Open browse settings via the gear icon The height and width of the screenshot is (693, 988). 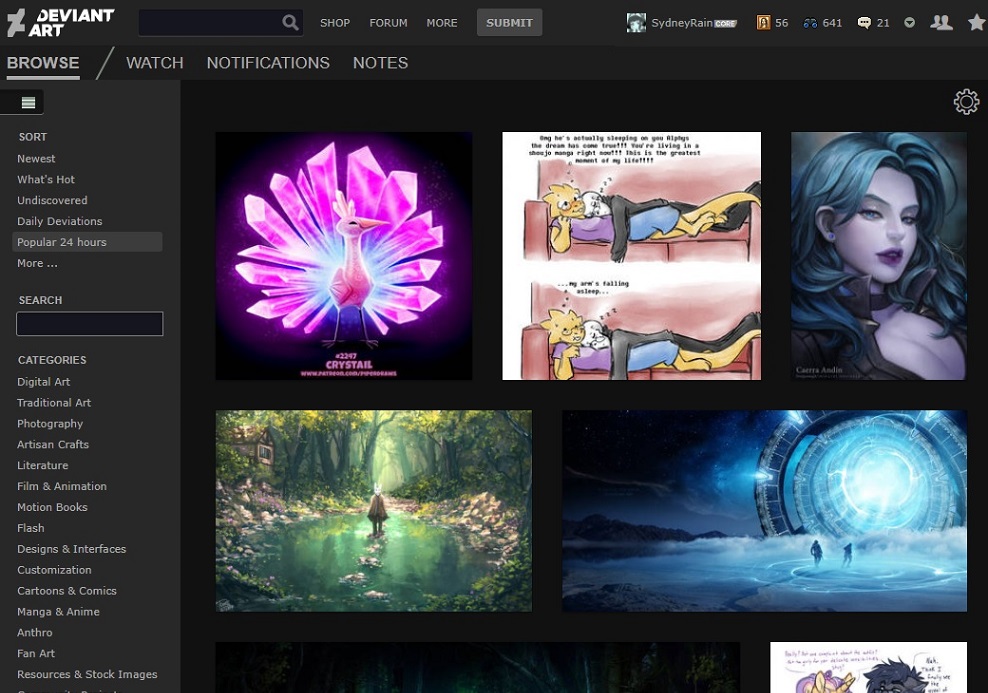966,101
